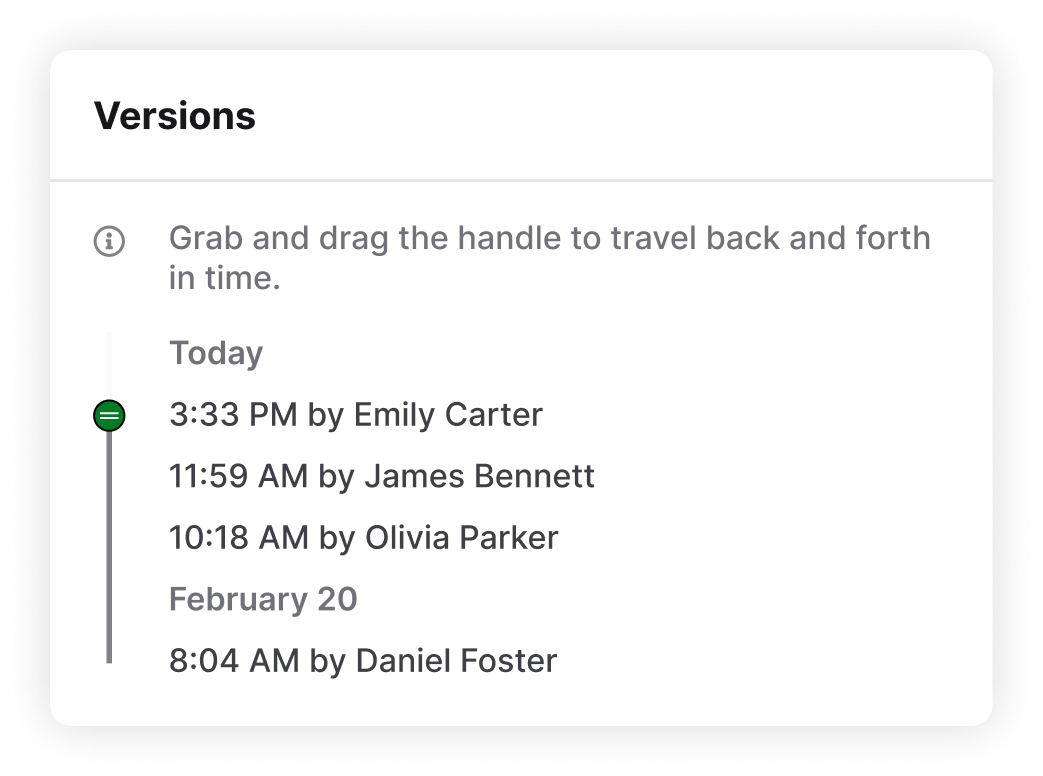Click timeline track beside the 10:18 AM entry
This screenshot has width=1043, height=776.
(x=109, y=538)
